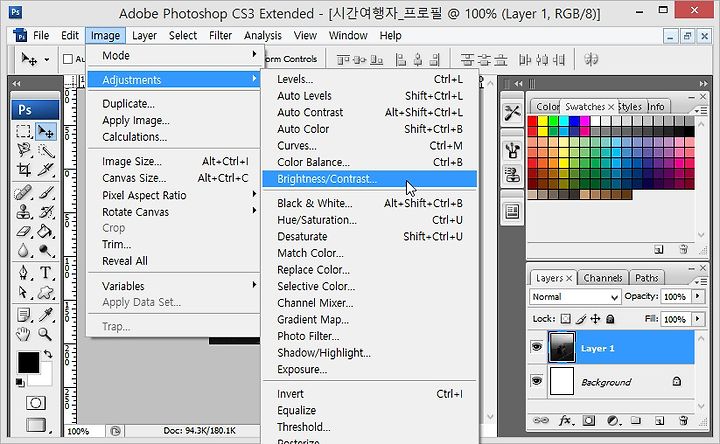
Task: Select the Brush tool
Action: click(46, 192)
